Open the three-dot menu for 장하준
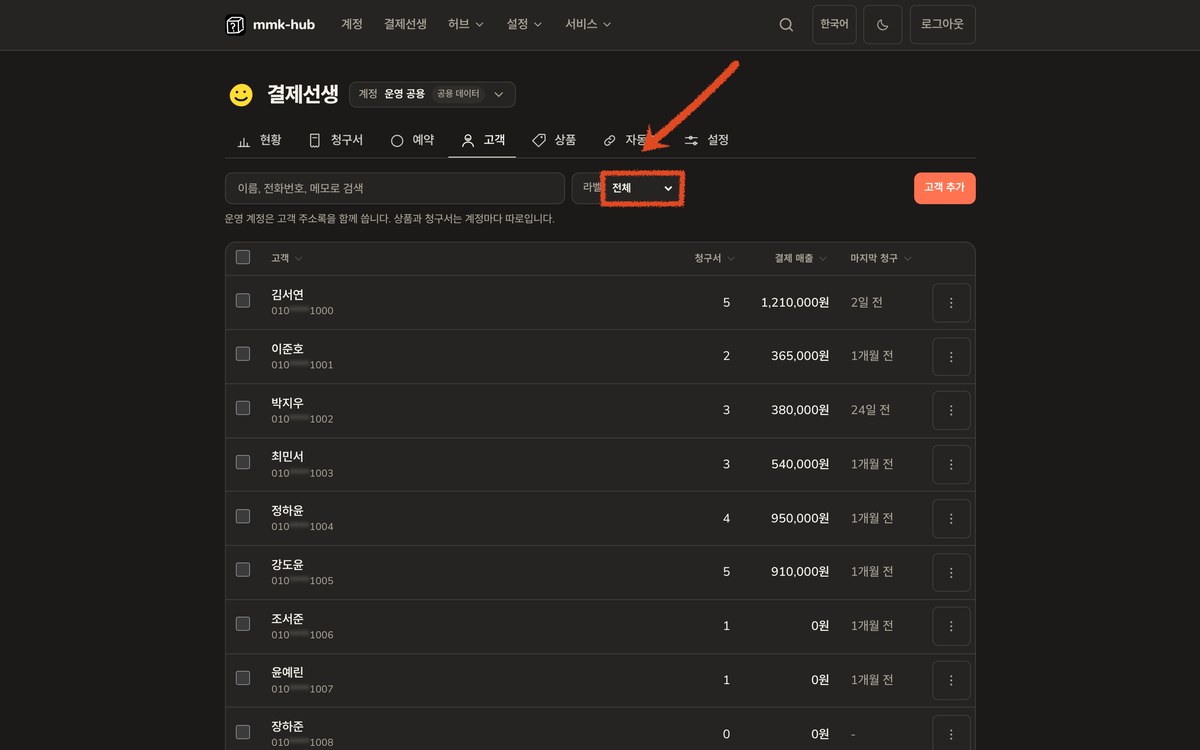The image size is (1200, 750). pos(951,735)
